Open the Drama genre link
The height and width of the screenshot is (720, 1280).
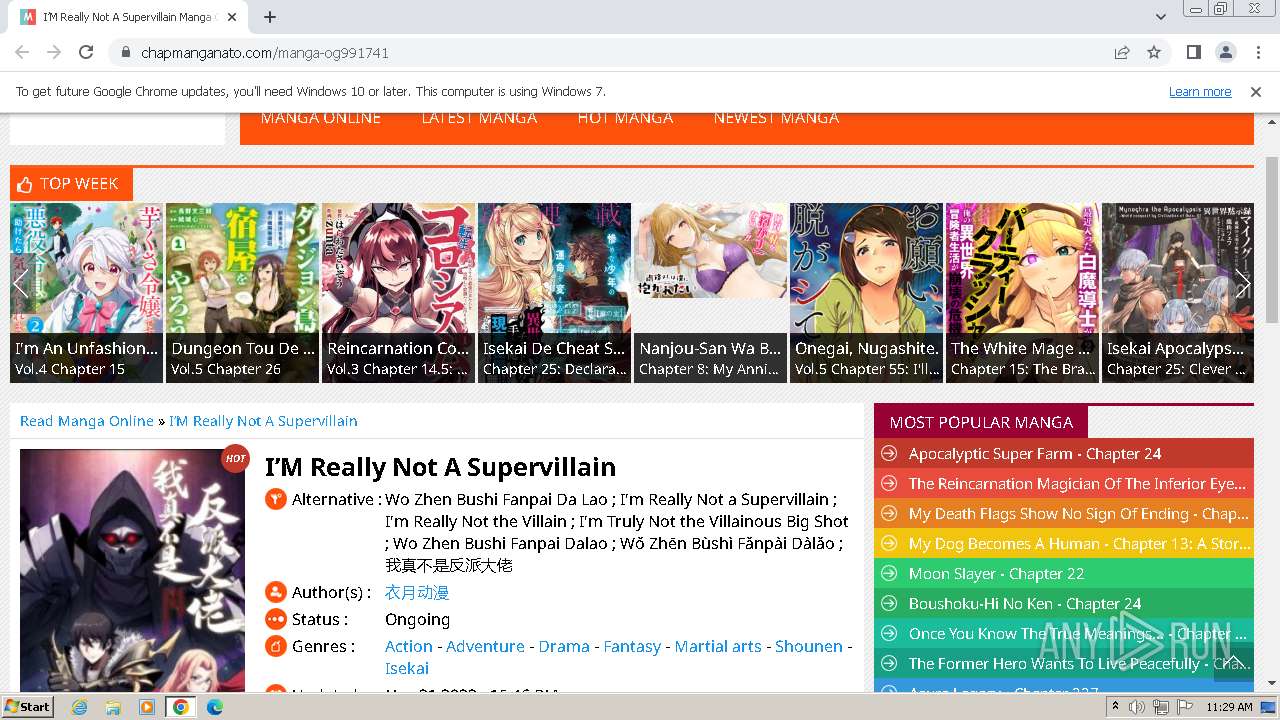click(x=564, y=646)
